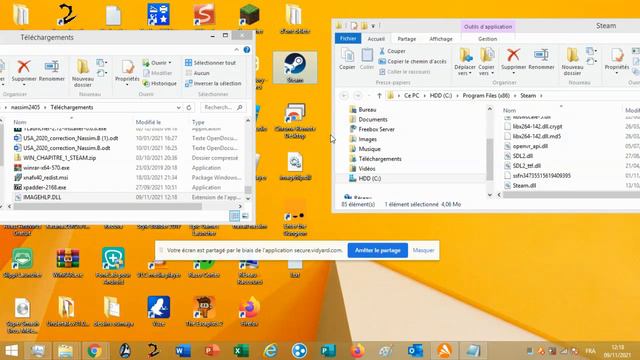The image size is (640, 360).
Task: Open quick access toolbar dropdown in Steam window
Action: click(x=373, y=26)
